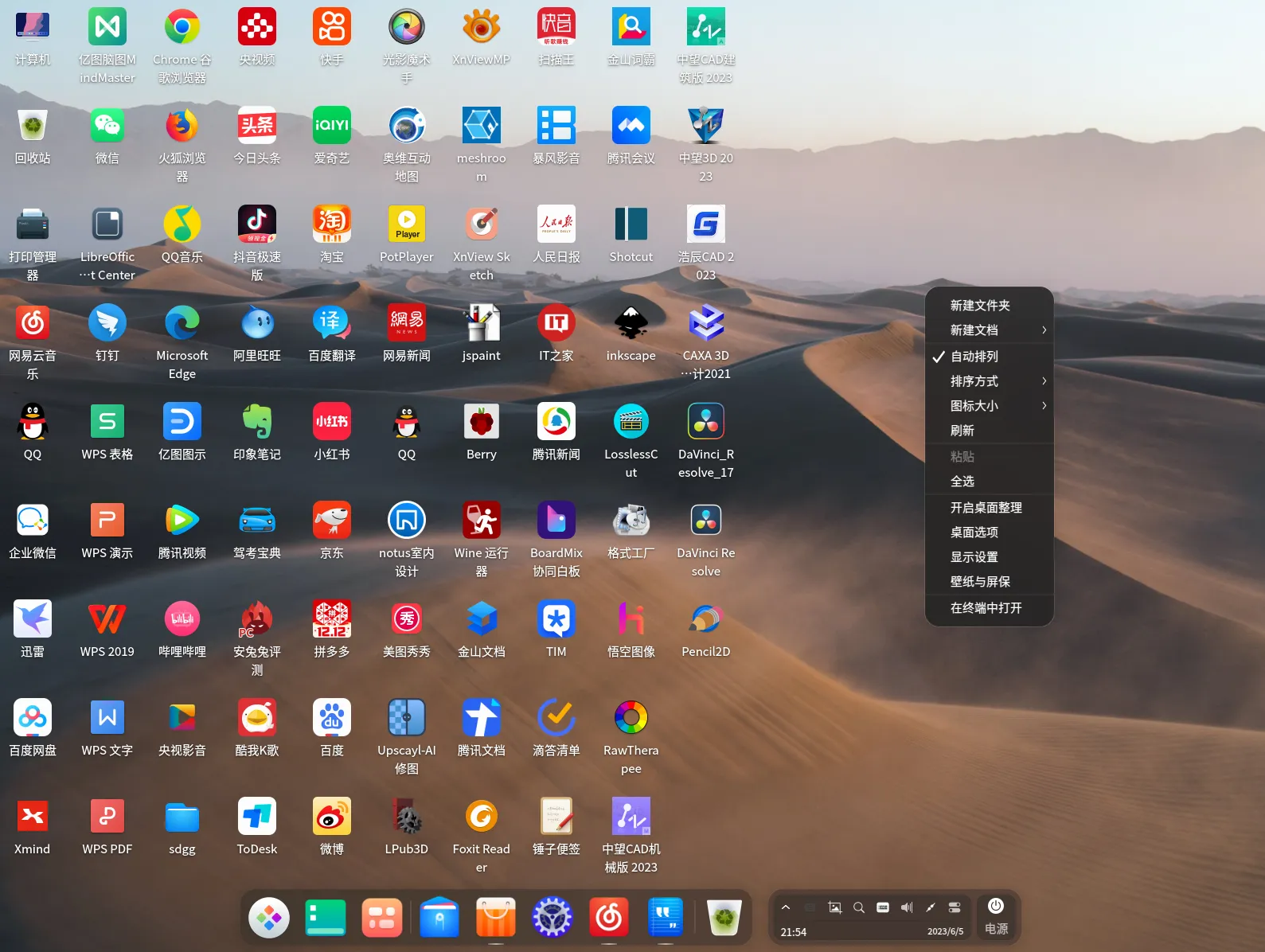Choose 新建文件夹 from the context menu
The height and width of the screenshot is (952, 1265).
(x=990, y=306)
